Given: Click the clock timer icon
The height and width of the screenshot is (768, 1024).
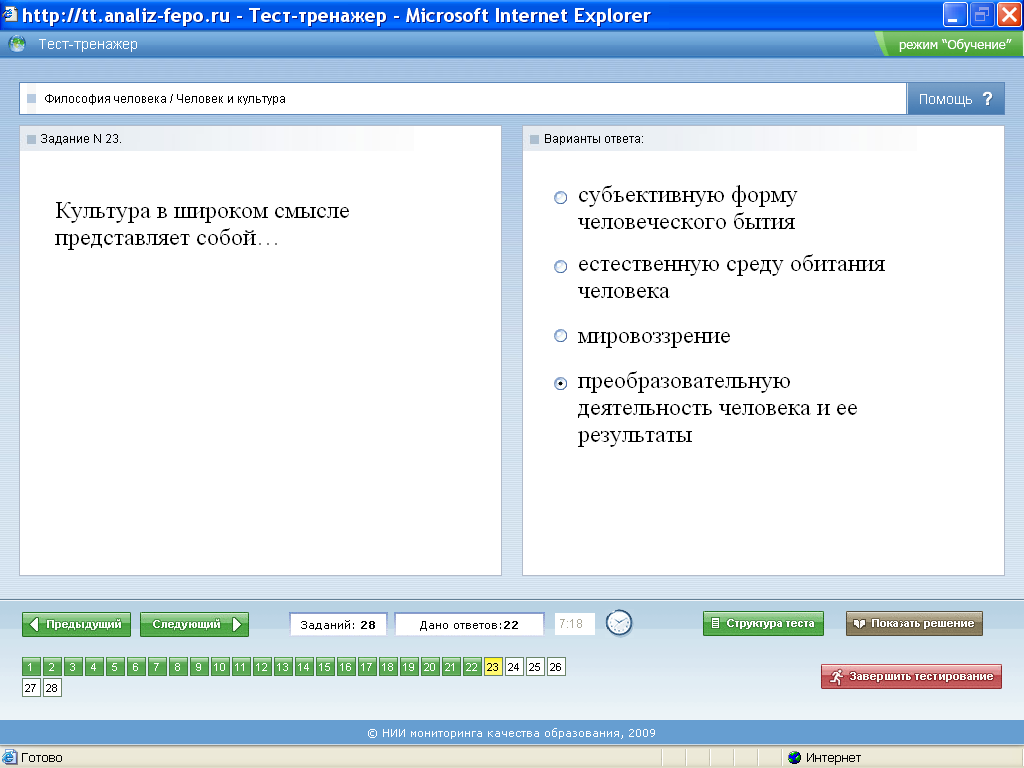Looking at the screenshot, I should tap(618, 623).
